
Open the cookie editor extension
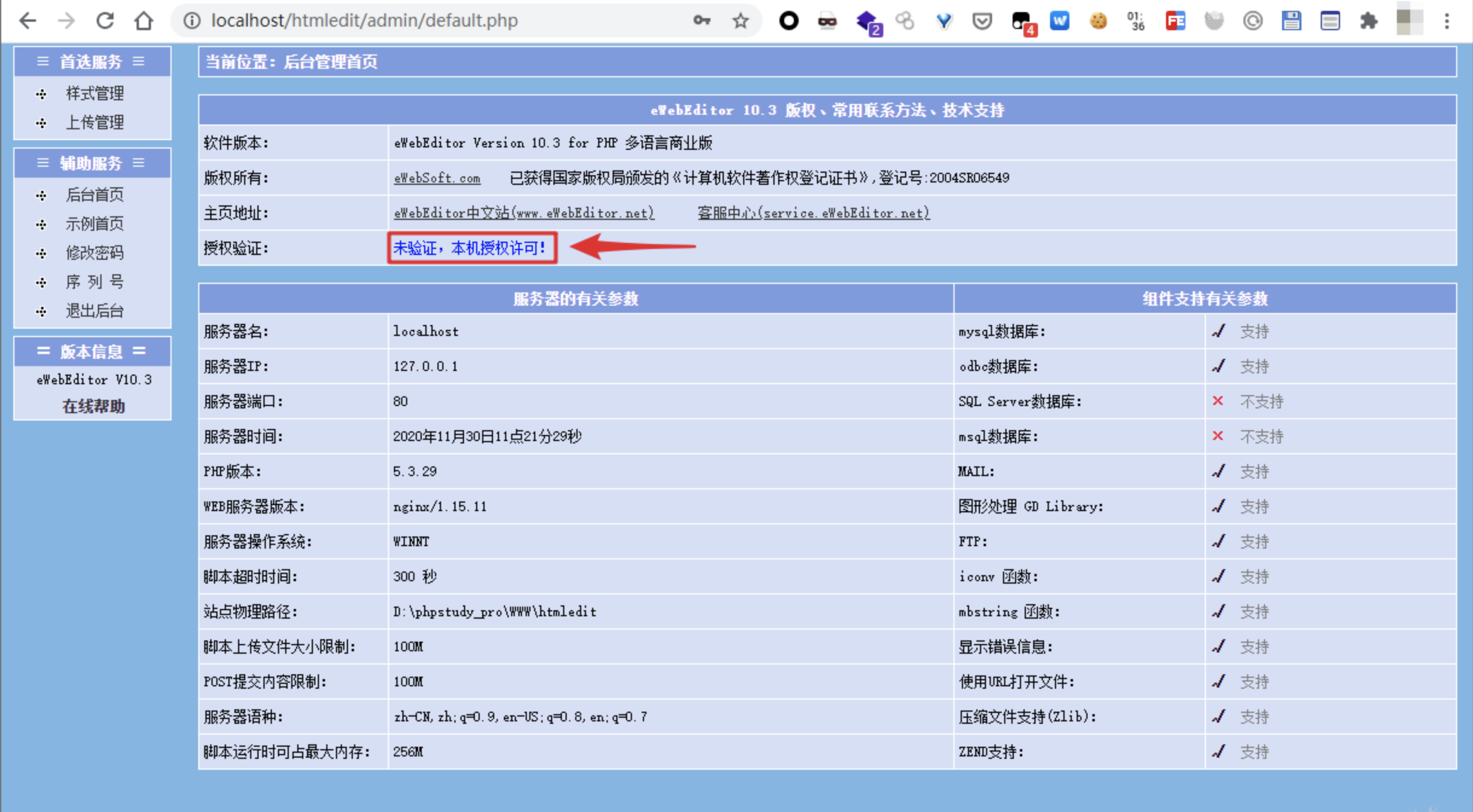1098,21
